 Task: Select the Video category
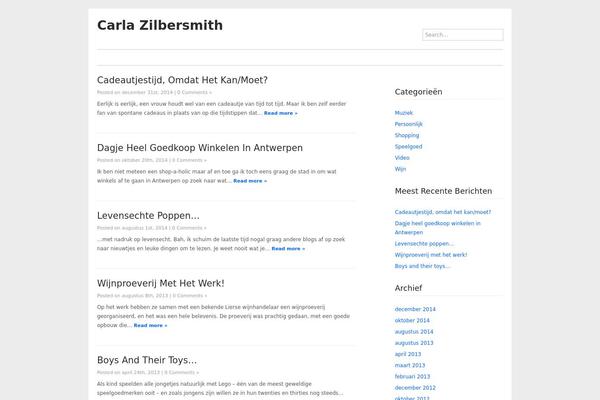pyautogui.click(x=402, y=158)
